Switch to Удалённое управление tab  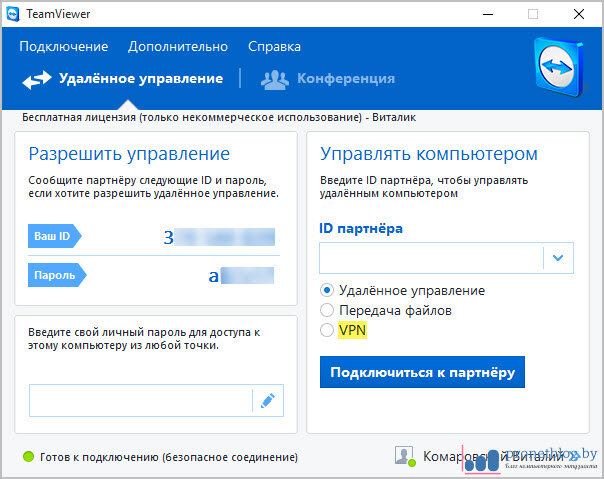123,79
